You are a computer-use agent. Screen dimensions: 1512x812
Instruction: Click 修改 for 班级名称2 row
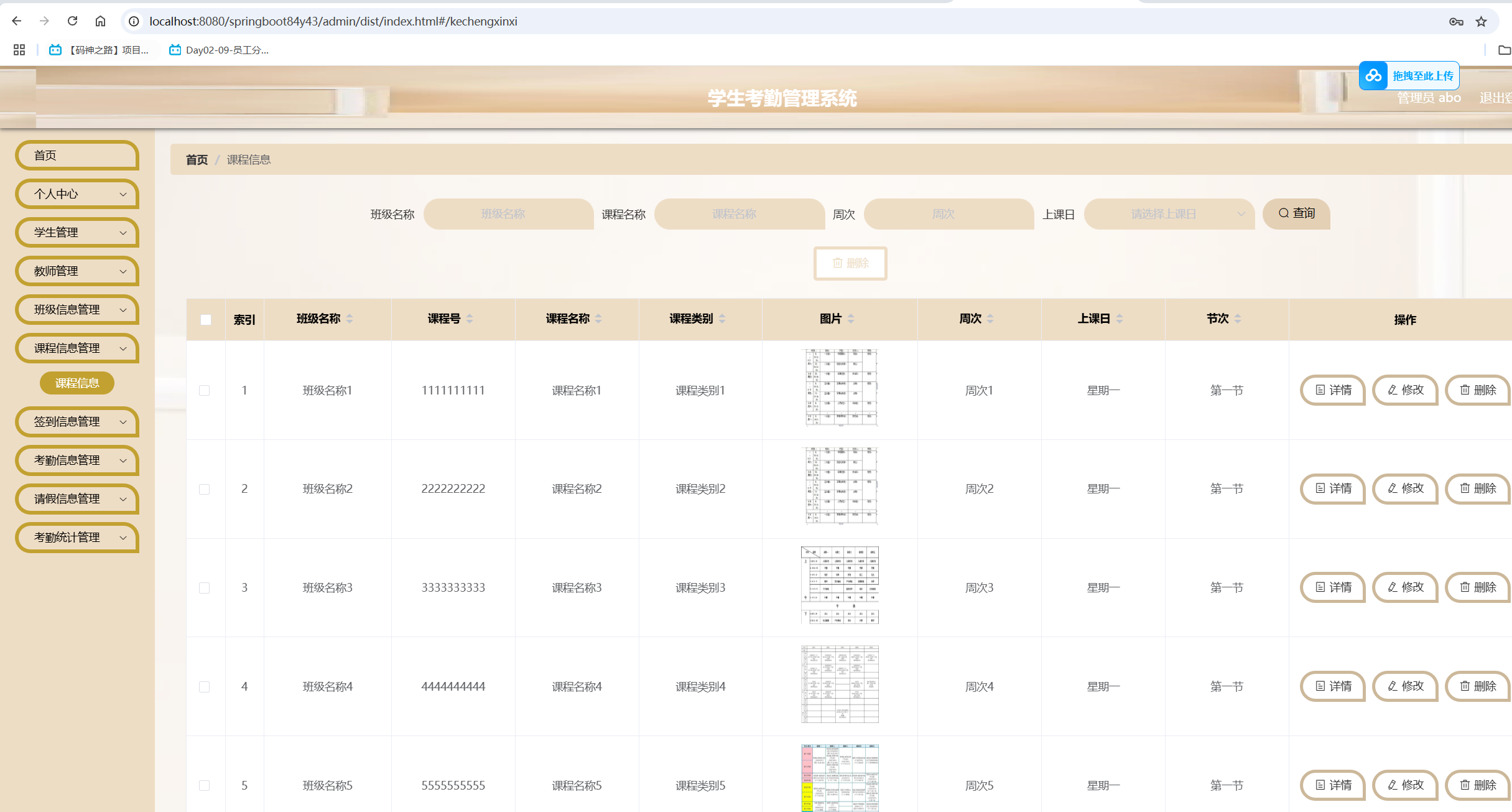pos(1405,488)
